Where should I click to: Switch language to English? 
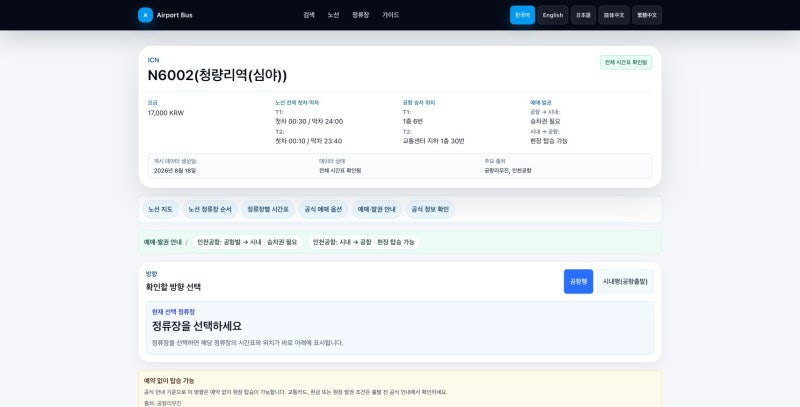coord(553,15)
